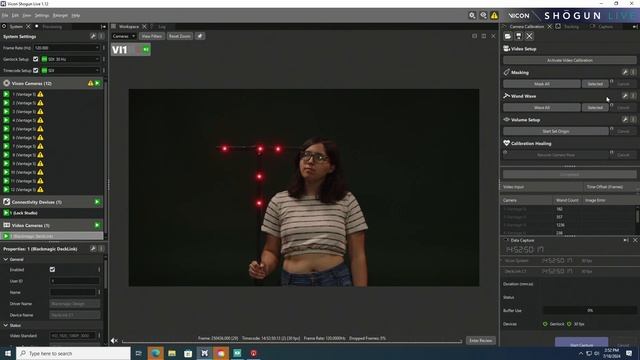Click the playback timeline scrubber bar
This screenshot has height=360, width=640.
pos(292,342)
